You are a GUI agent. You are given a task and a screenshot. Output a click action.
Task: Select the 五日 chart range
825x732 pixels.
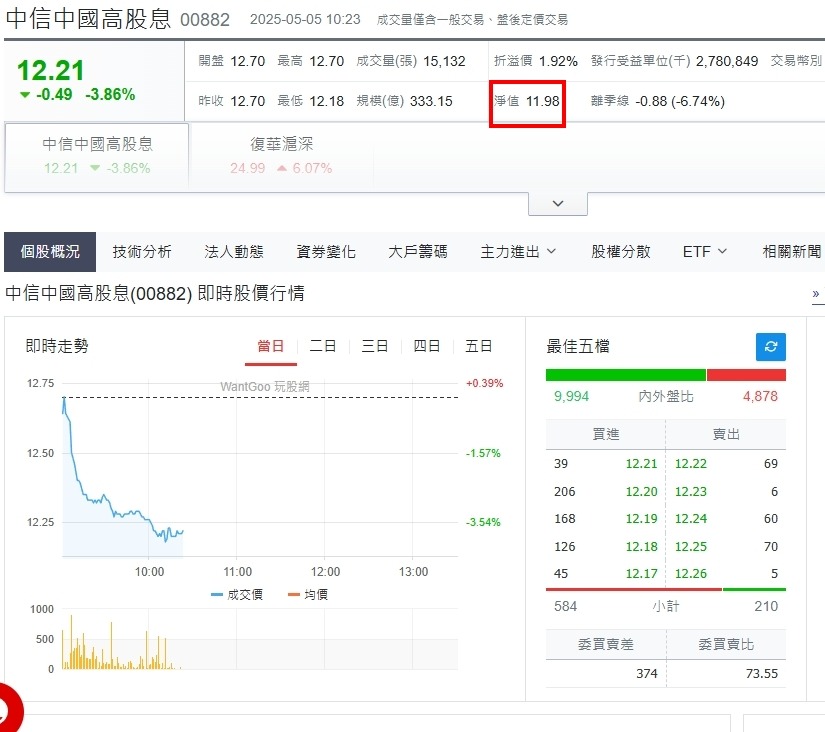pos(478,346)
